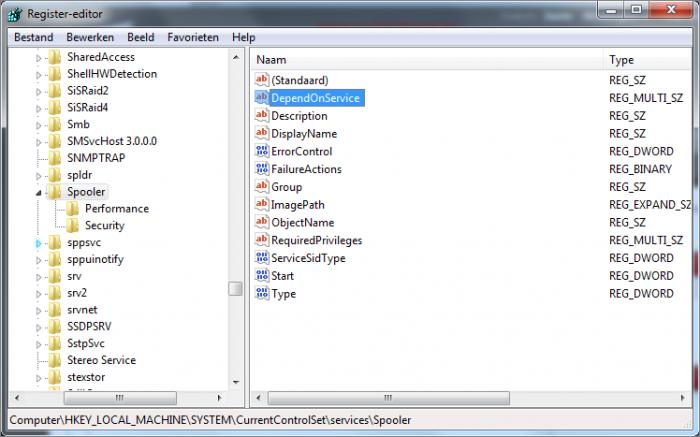Click the icon next to DependOnService
Screen dimensions: 700x437
click(262, 97)
